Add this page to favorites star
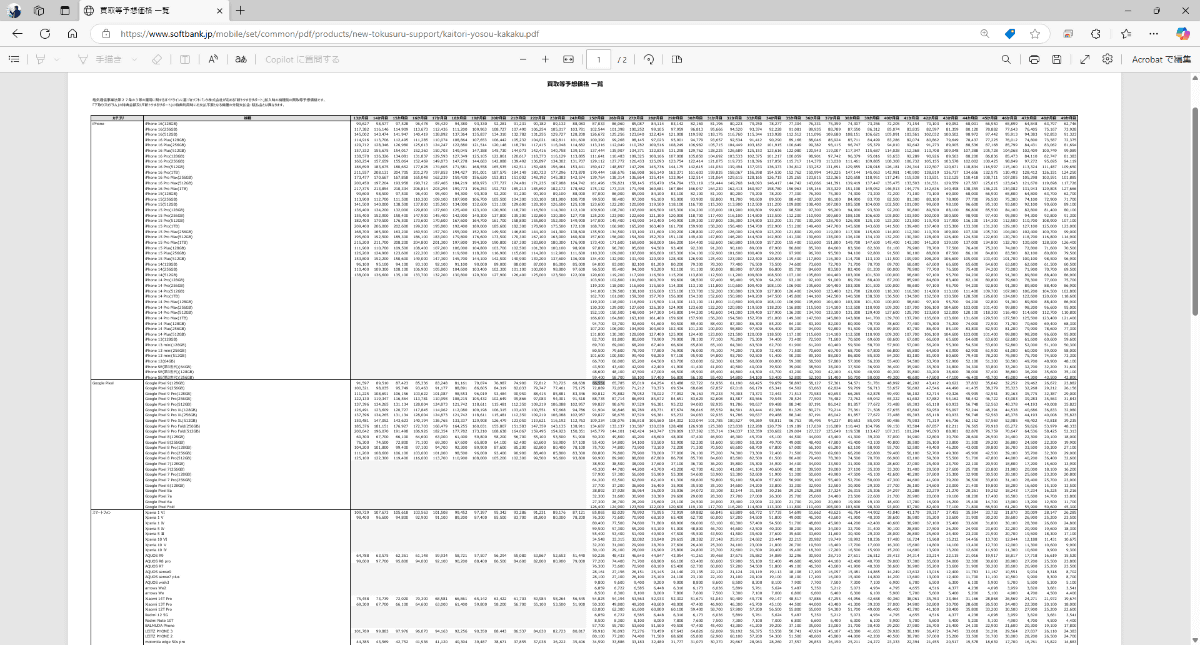1200x645 pixels. tap(1036, 33)
